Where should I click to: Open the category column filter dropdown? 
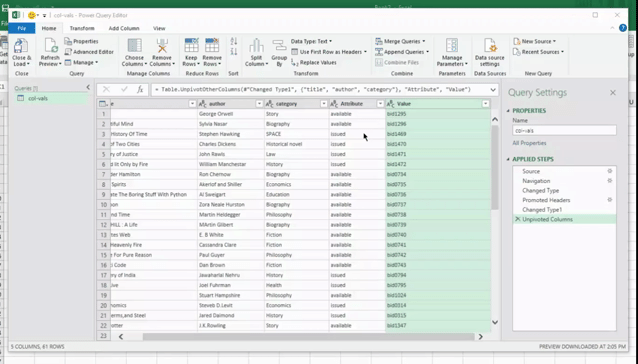pyautogui.click(x=323, y=104)
